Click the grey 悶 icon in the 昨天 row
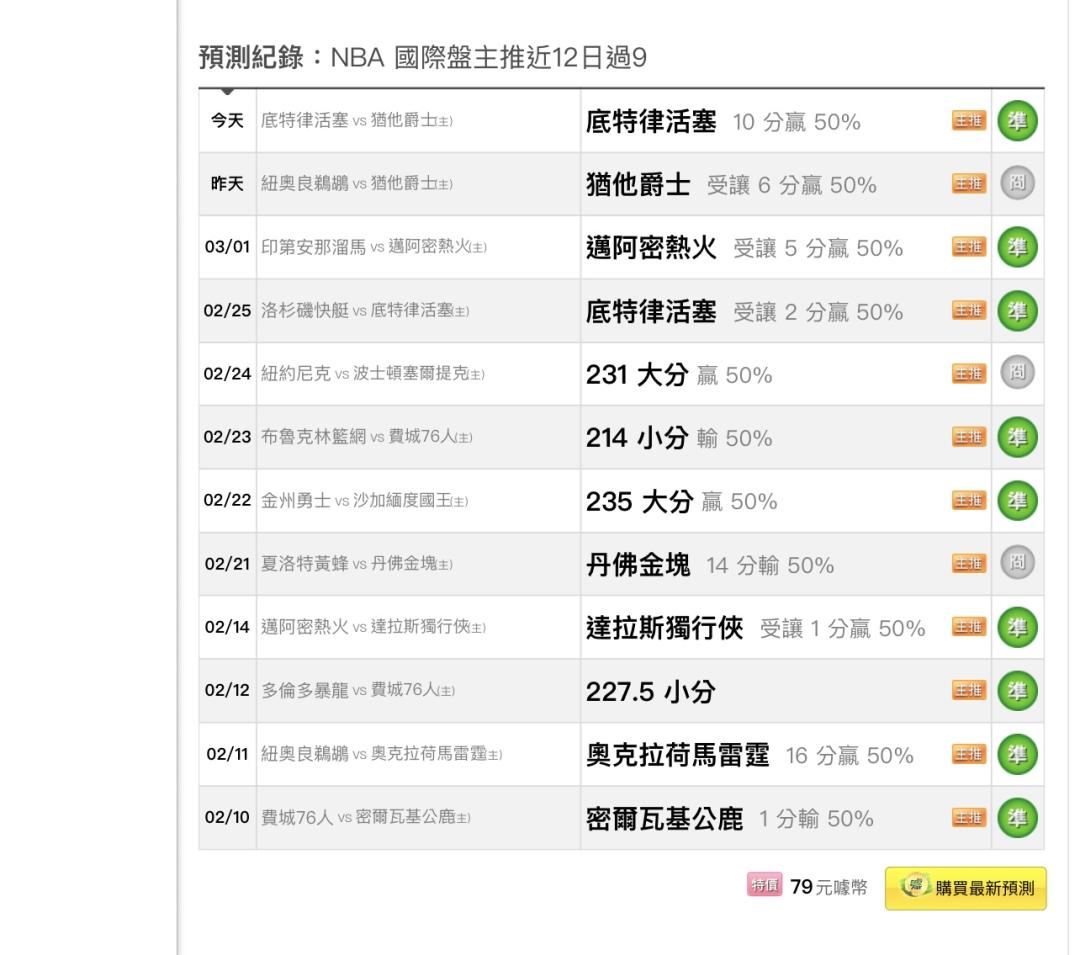The width and height of the screenshot is (1080, 955). point(1017,183)
